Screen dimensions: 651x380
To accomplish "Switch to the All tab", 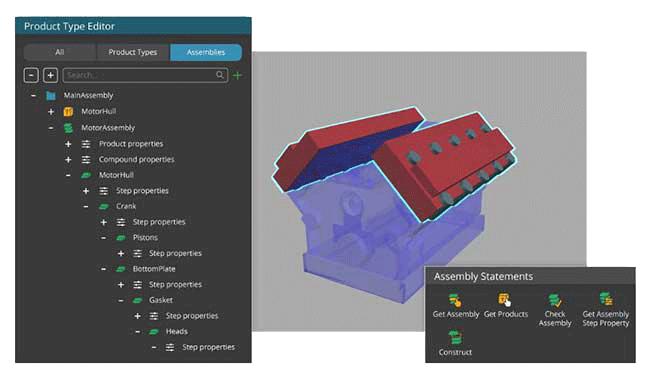I will tap(60, 52).
